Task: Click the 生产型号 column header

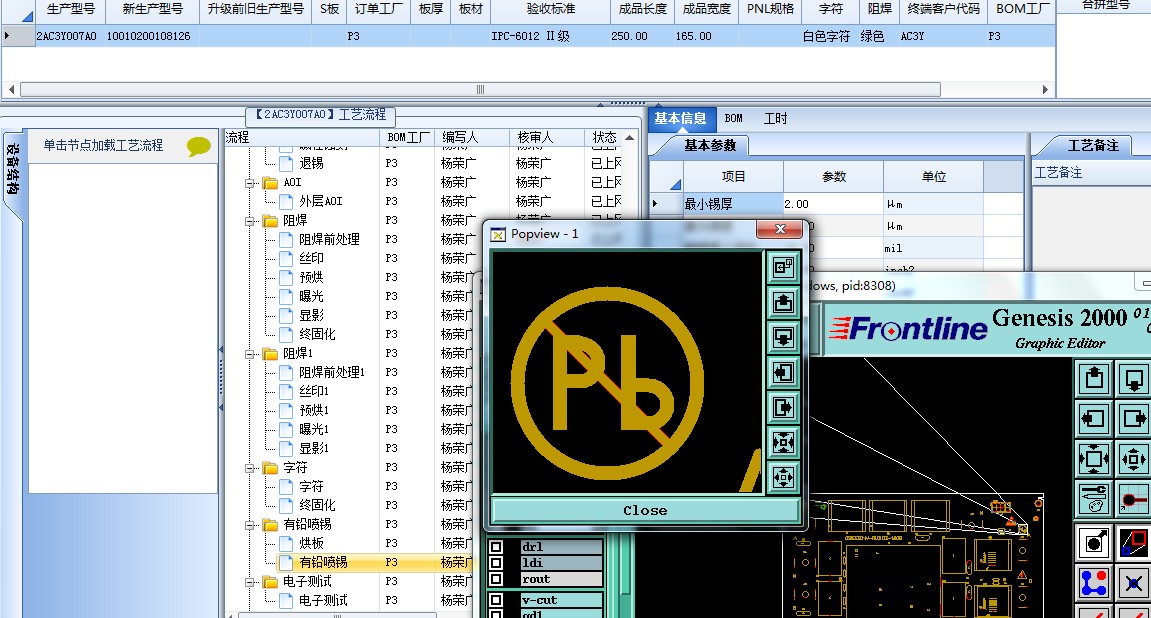Action: coord(70,10)
